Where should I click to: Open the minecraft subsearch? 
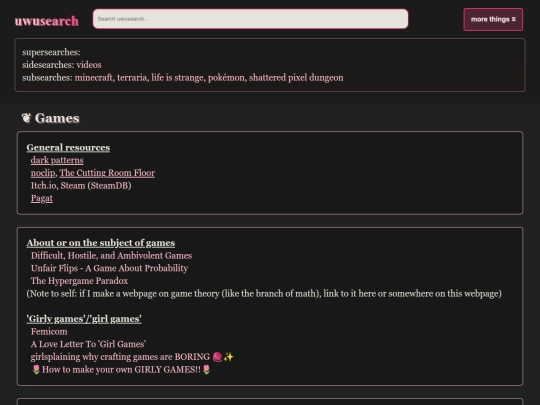pos(94,77)
